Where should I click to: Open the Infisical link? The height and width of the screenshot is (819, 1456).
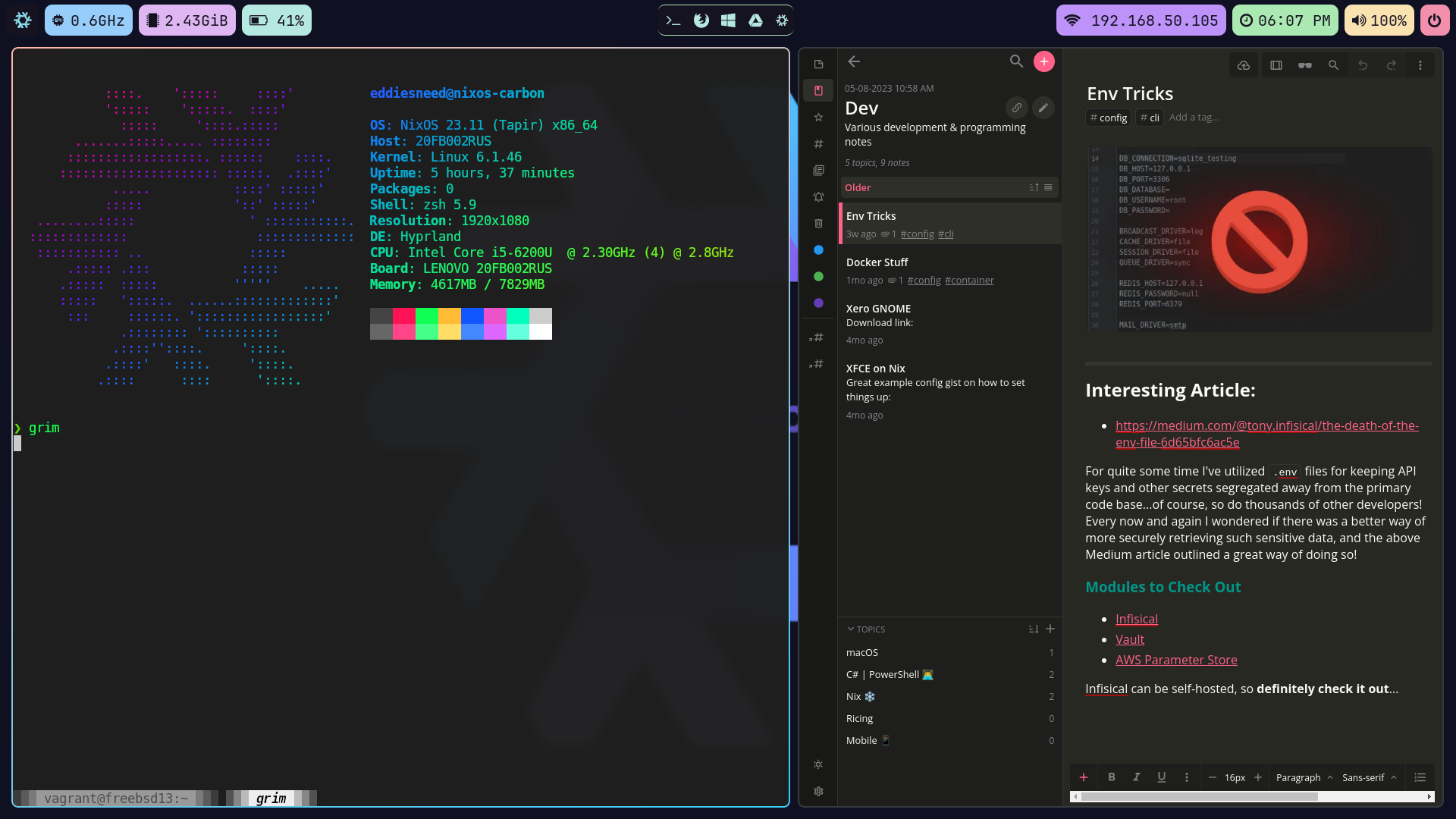point(1136,619)
